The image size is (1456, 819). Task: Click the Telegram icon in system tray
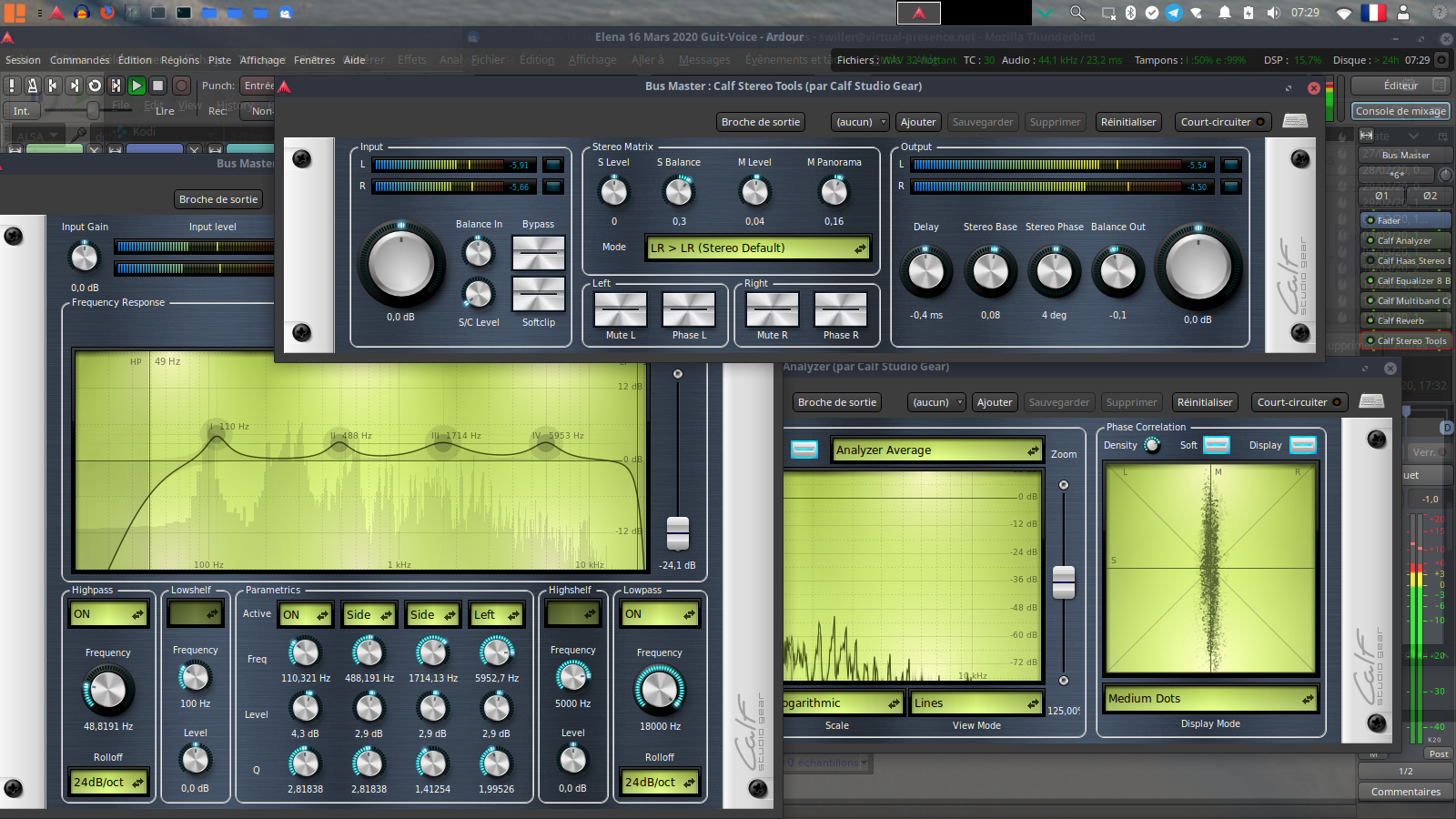click(x=1174, y=13)
